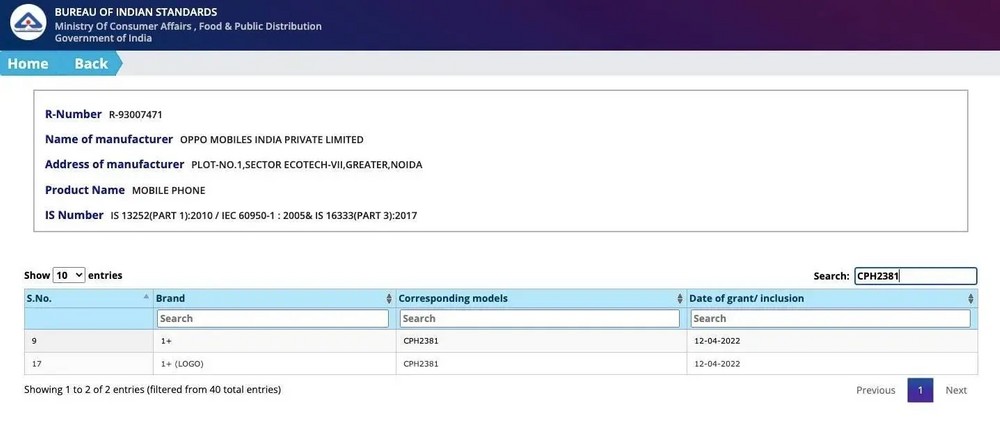Screen dimensions: 1000x434
Task: Sort the Brand column using sort icon
Action: pyautogui.click(x=388, y=298)
